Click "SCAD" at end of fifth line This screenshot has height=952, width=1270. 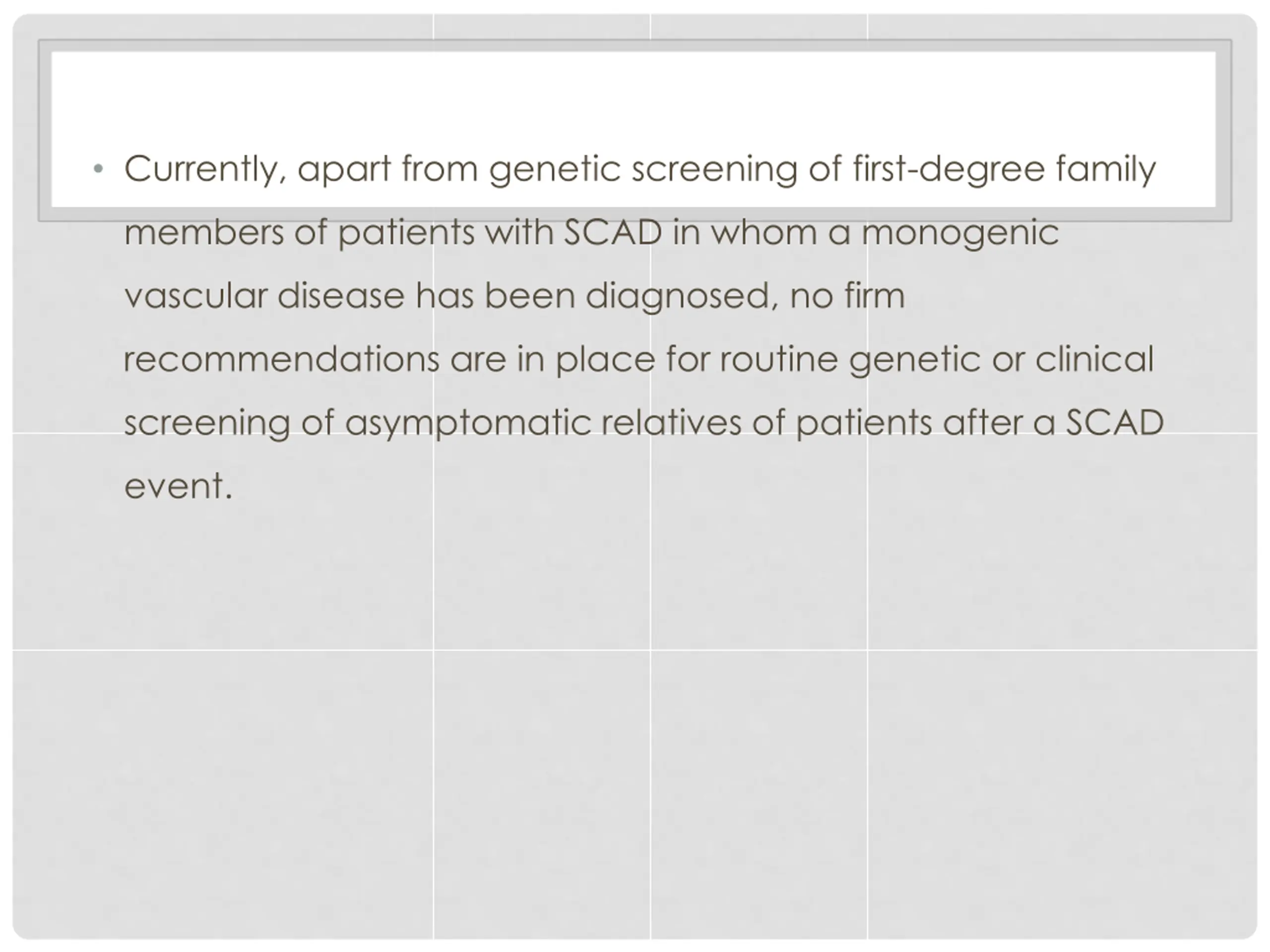point(1114,423)
